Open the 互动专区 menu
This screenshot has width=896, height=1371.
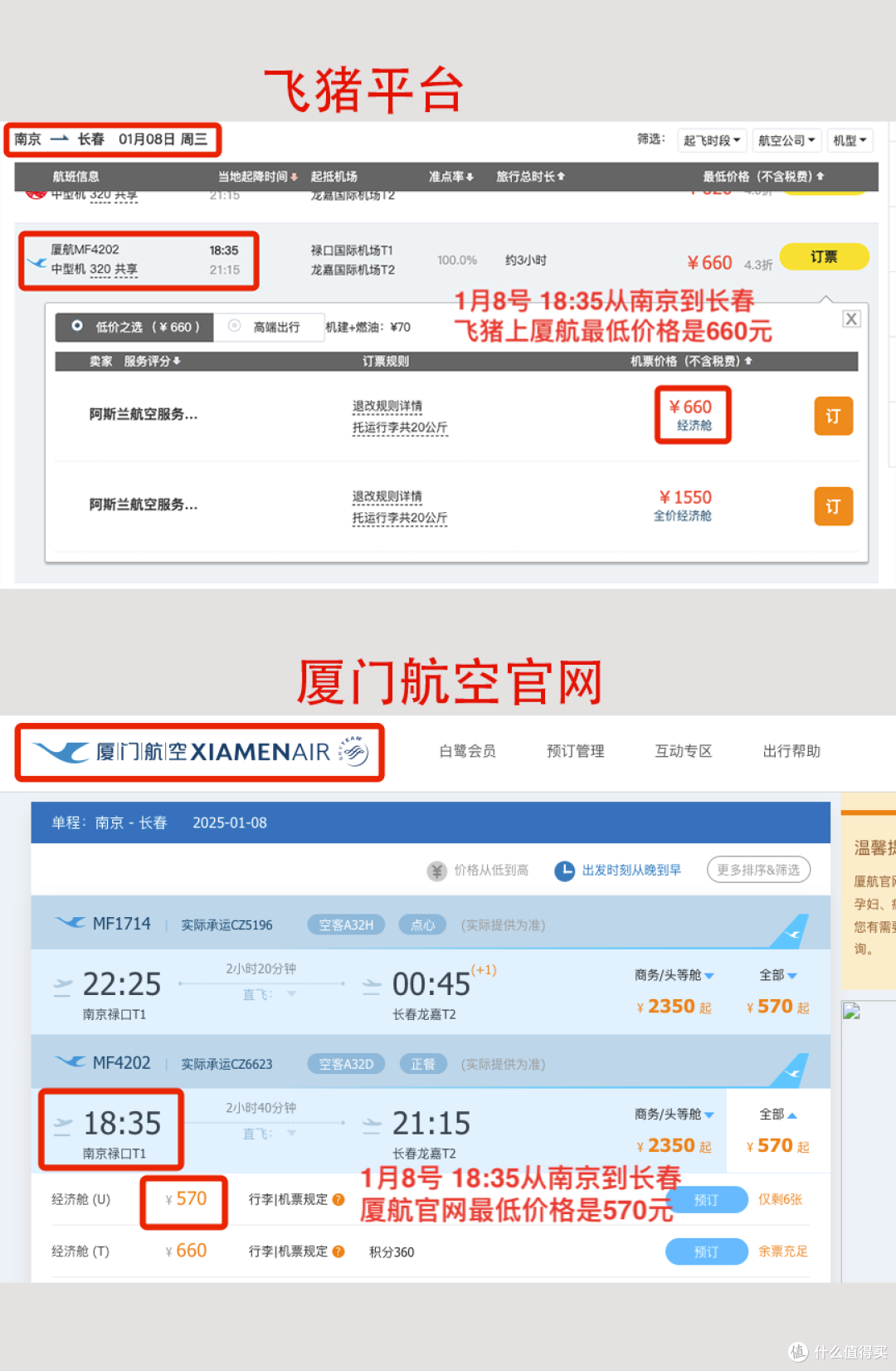(684, 751)
